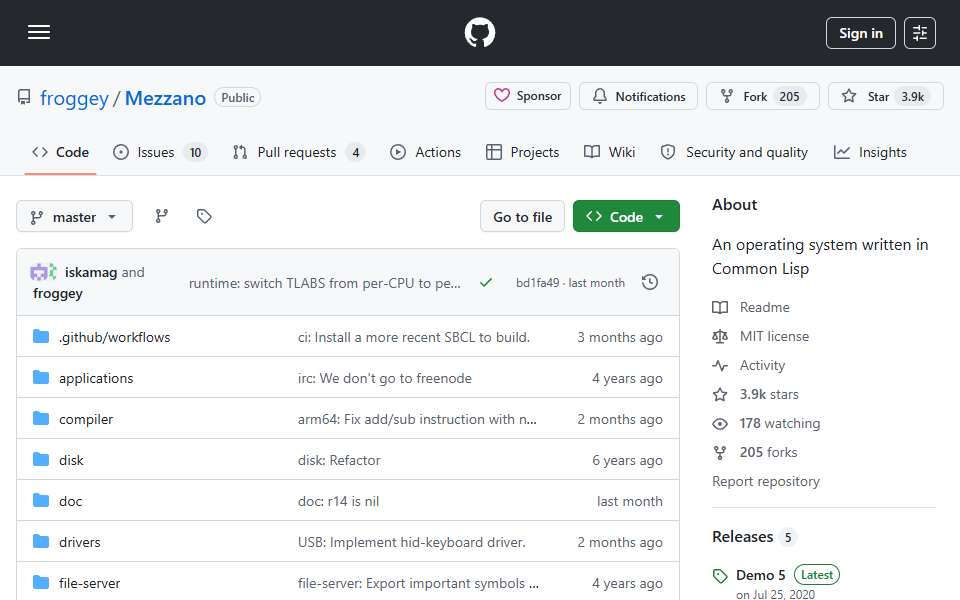Click the green commit status checkmark
The image size is (960, 600).
point(486,283)
